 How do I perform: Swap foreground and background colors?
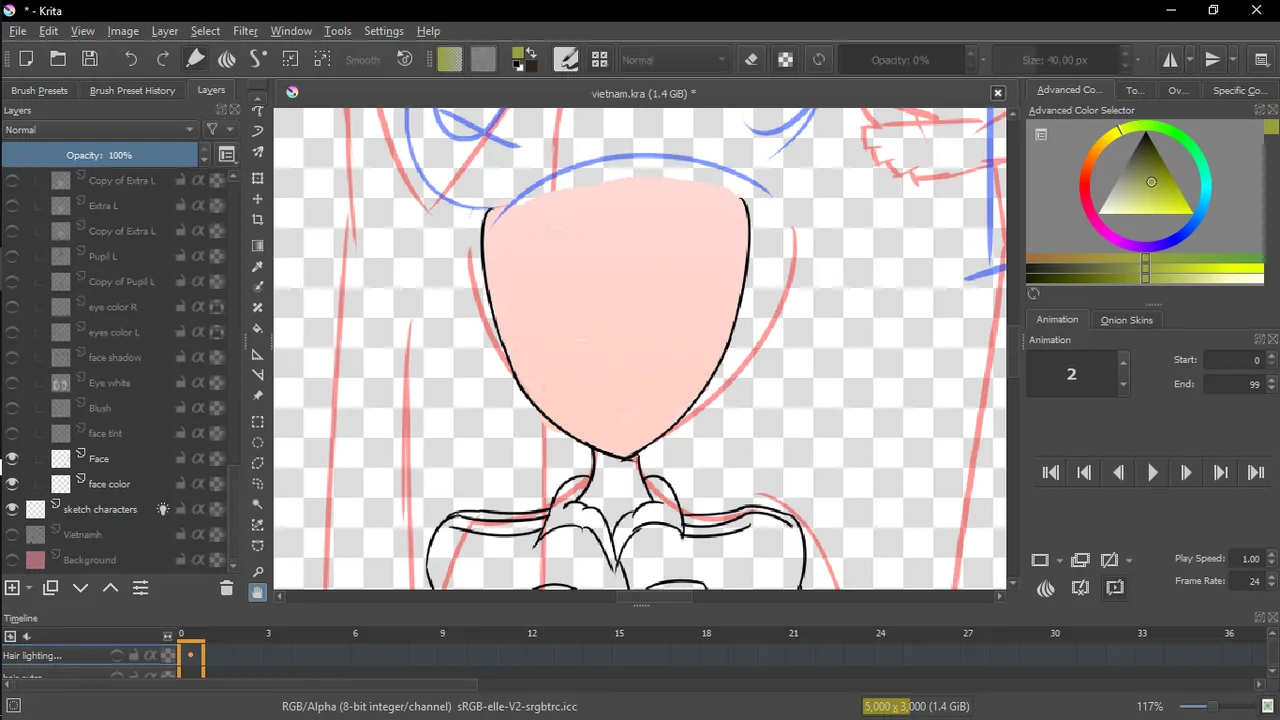pos(532,53)
